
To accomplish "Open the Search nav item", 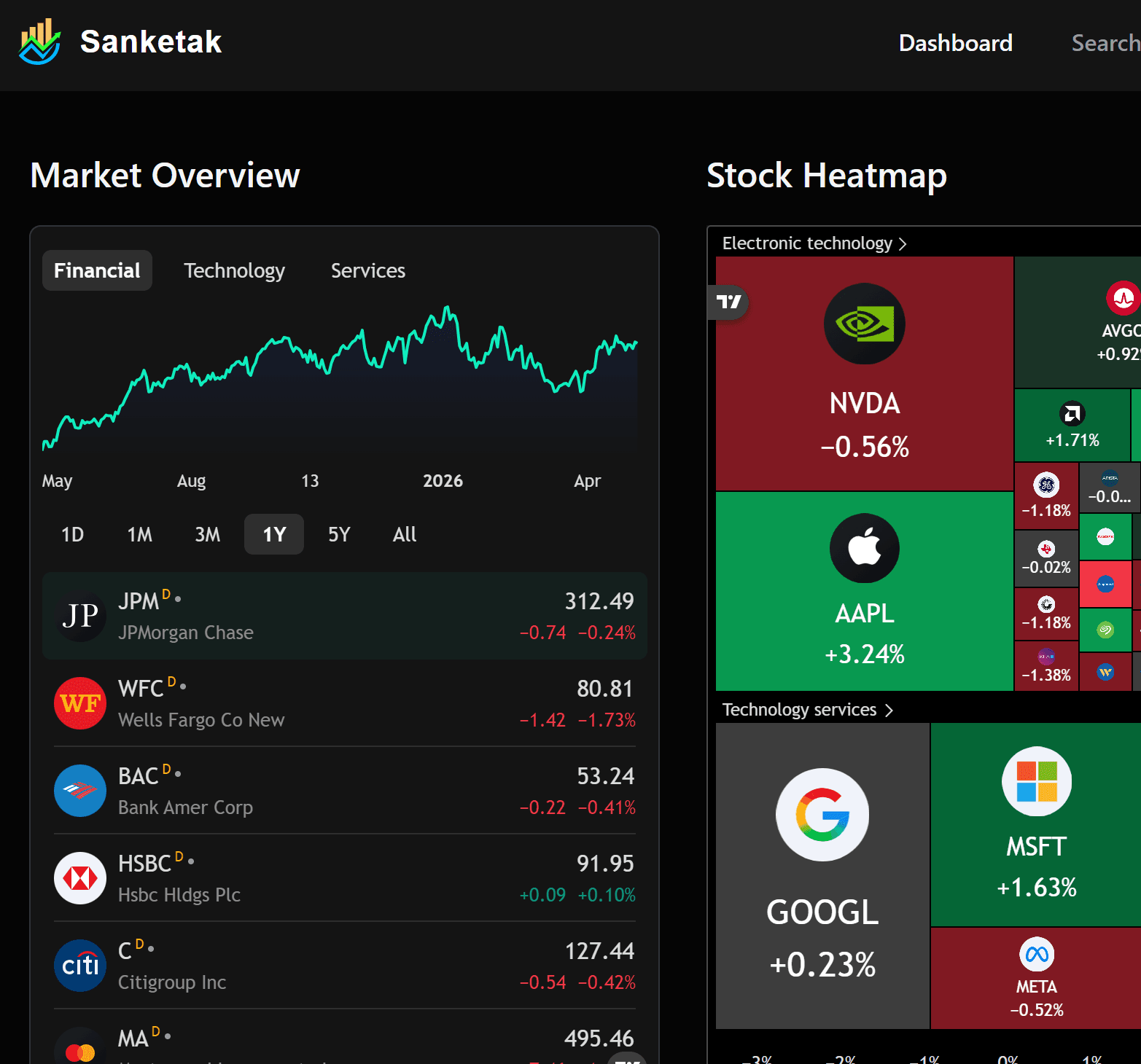I will [1105, 43].
